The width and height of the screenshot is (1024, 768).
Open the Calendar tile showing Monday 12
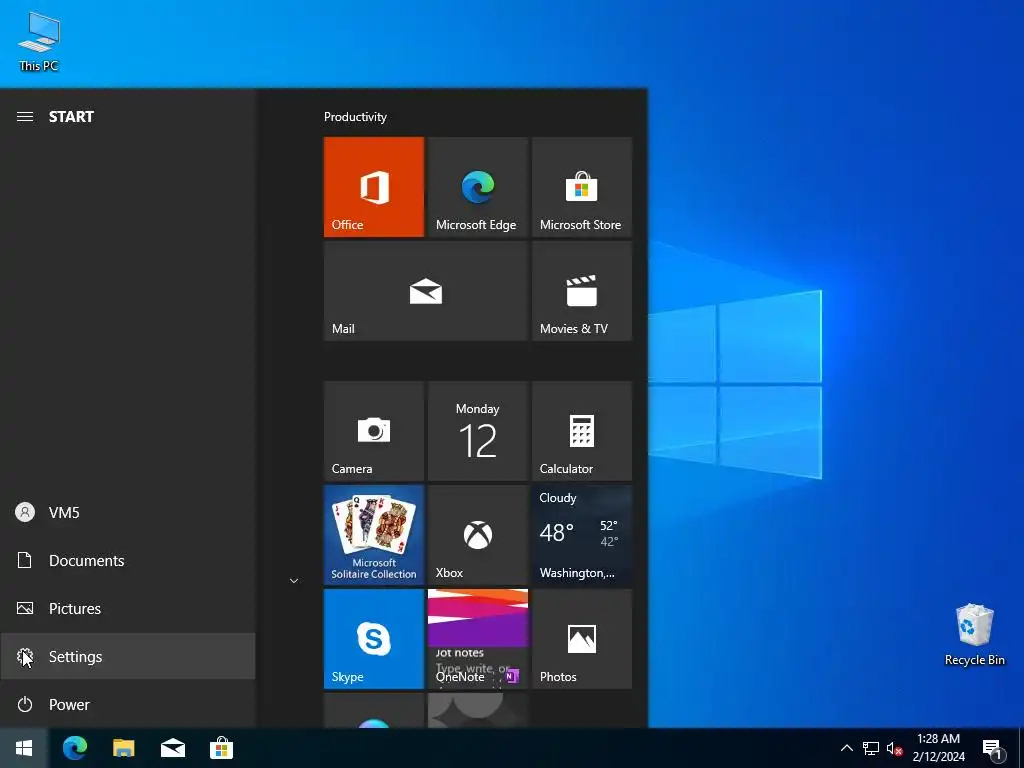coord(477,431)
